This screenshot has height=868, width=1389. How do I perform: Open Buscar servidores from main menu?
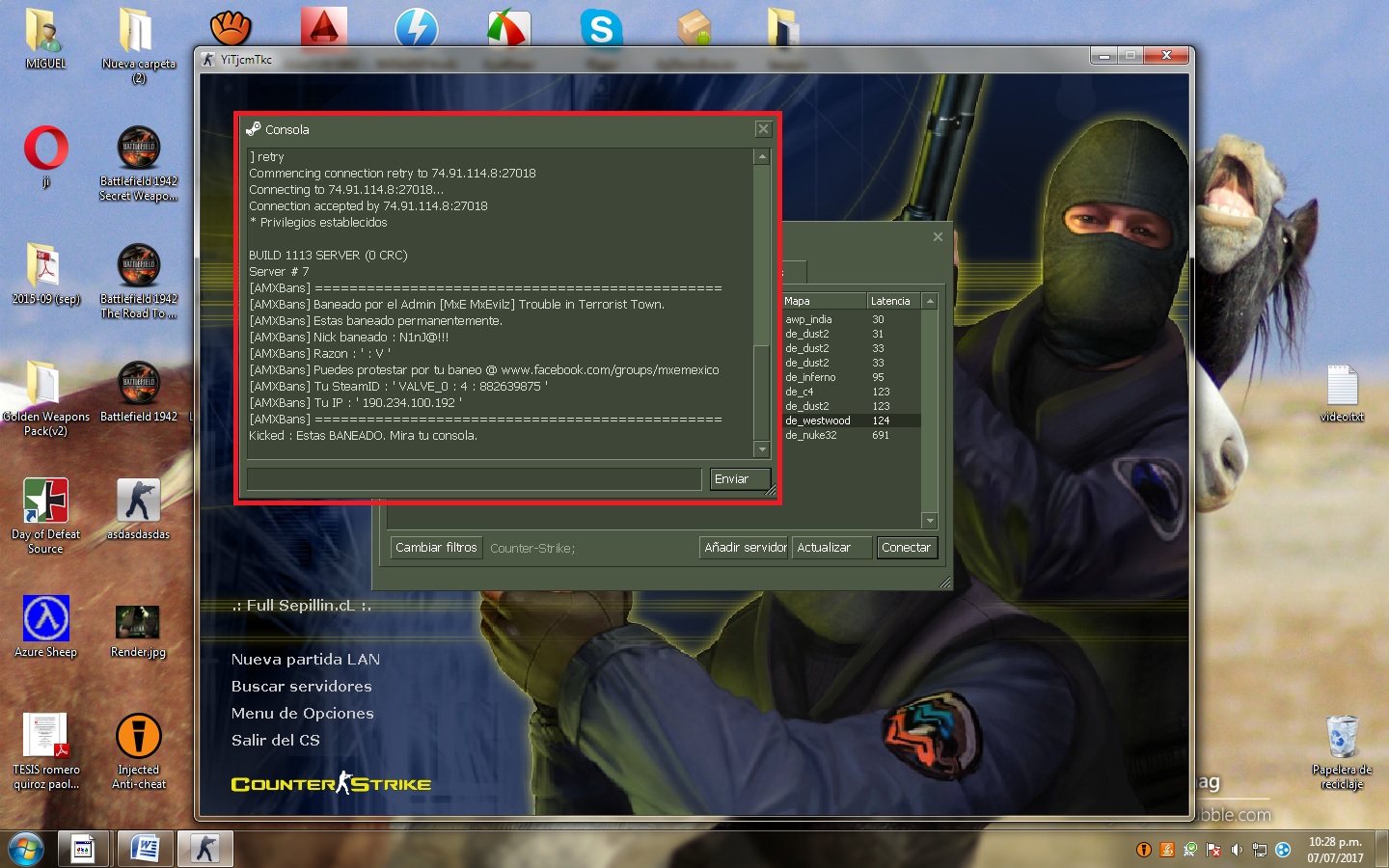(301, 687)
